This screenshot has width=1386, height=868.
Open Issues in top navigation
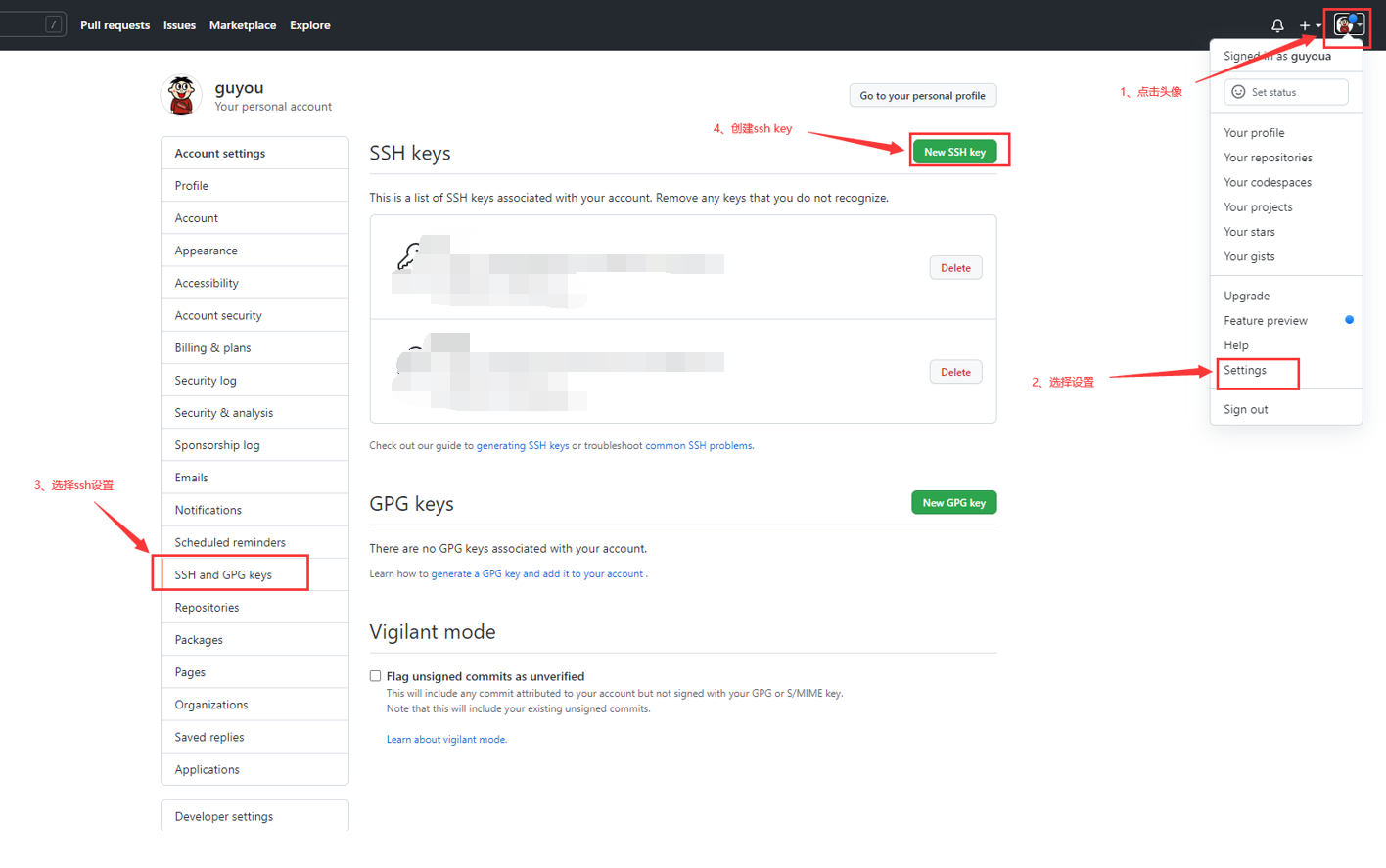[x=179, y=25]
